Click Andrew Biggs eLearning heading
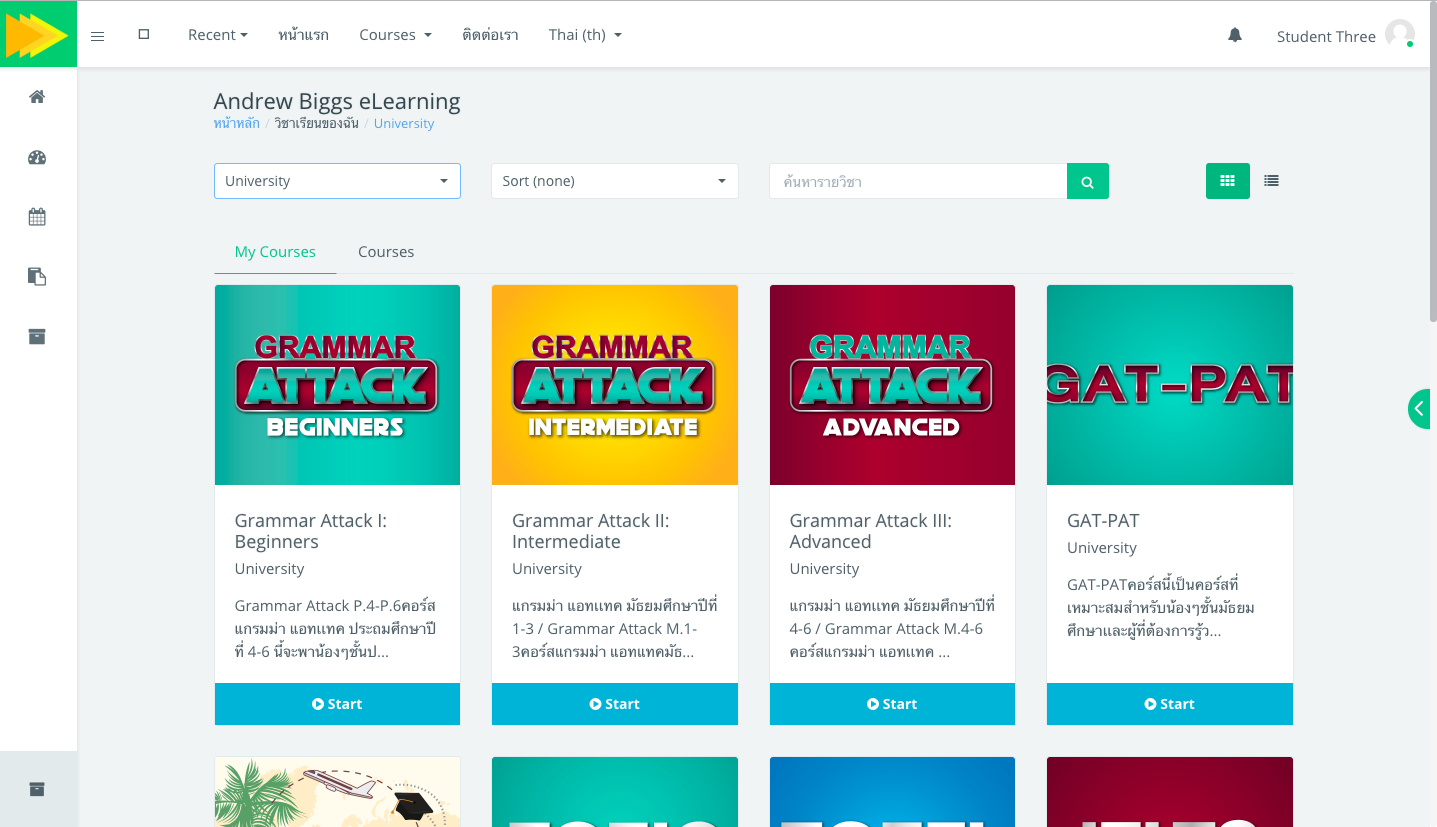 tap(337, 101)
